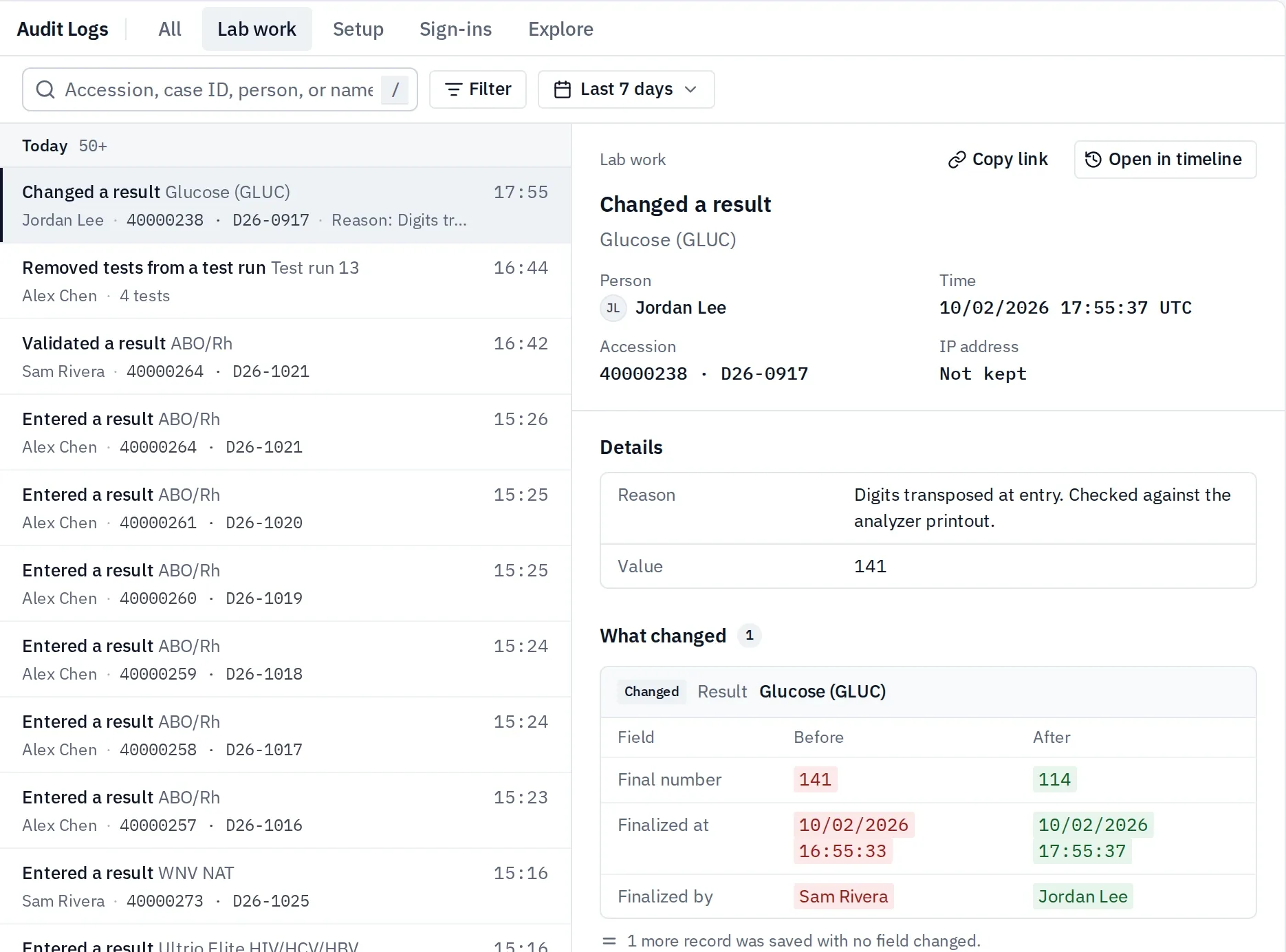Go to the Explore tab
This screenshot has width=1286, height=952.
pyautogui.click(x=560, y=29)
